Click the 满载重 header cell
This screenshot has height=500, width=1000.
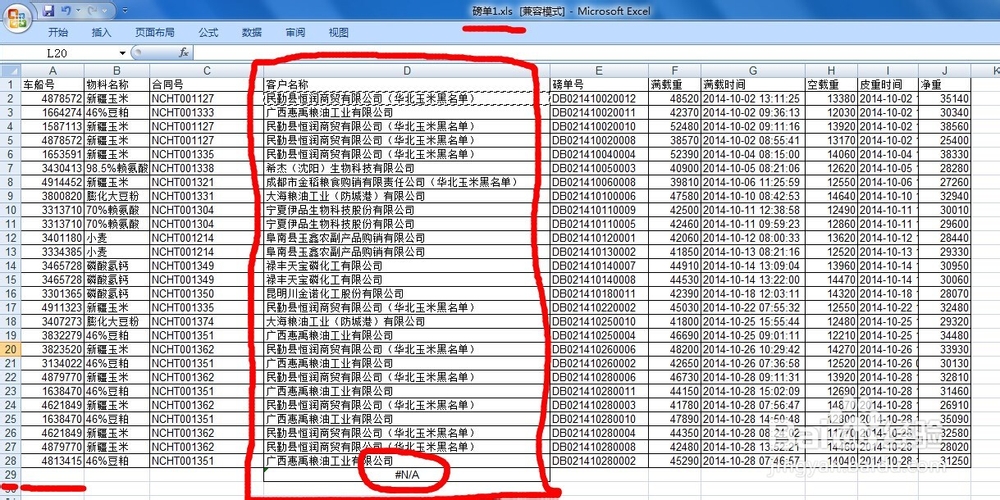click(675, 84)
